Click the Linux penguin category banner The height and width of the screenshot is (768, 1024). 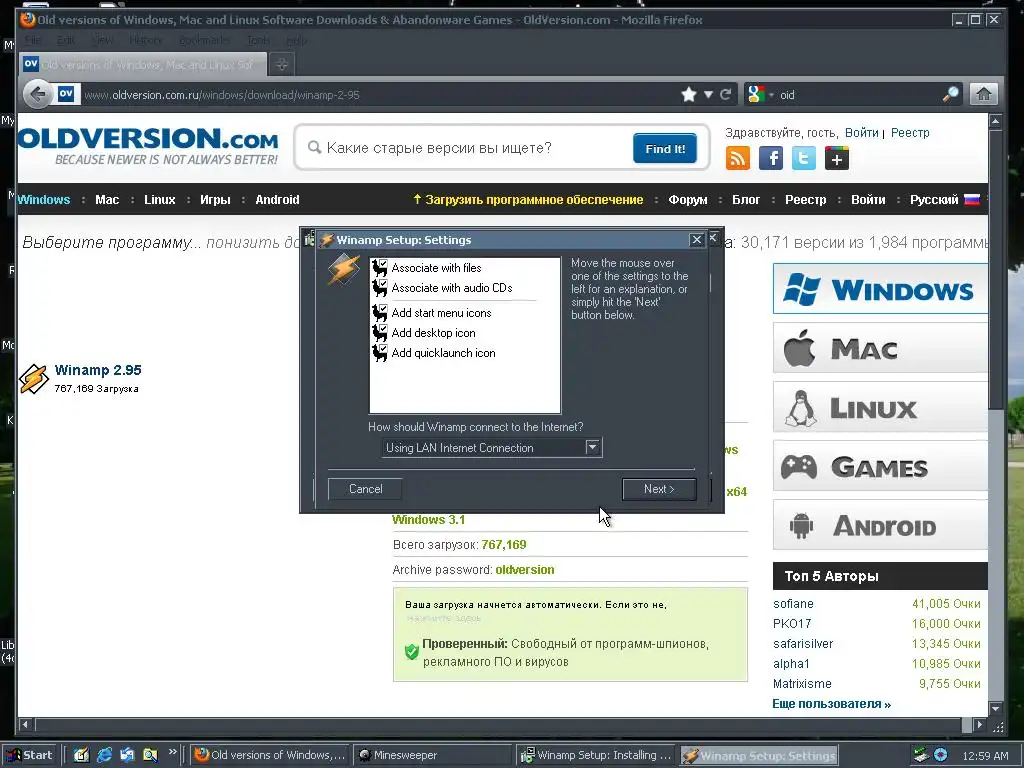tap(880, 408)
